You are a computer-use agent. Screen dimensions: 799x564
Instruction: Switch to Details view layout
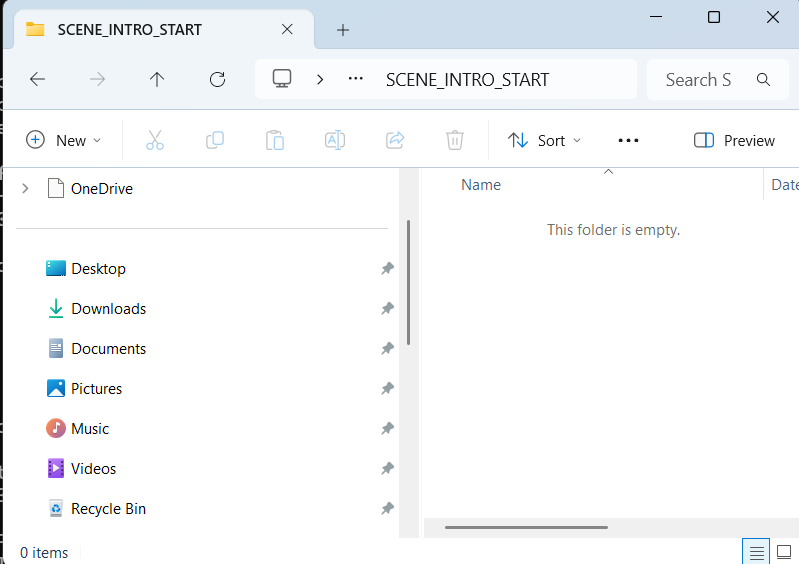tap(757, 552)
